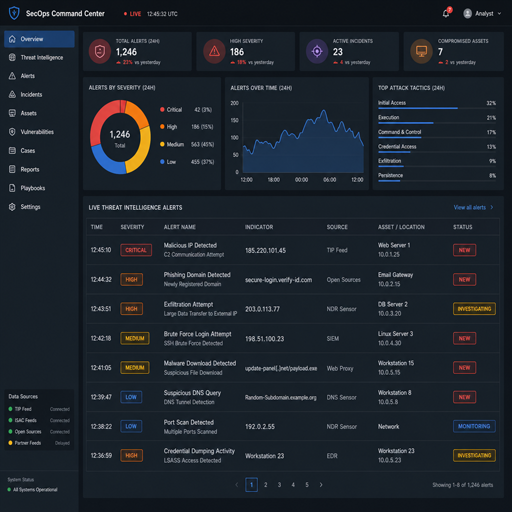Click the 1,246 Total donut chart center
The width and height of the screenshot is (512, 512).
[120, 138]
